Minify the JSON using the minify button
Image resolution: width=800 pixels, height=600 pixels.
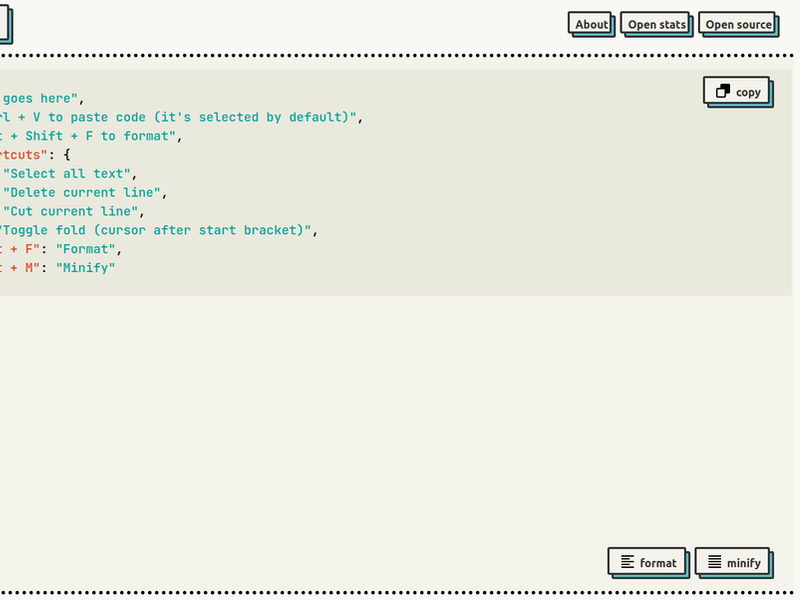click(x=733, y=562)
